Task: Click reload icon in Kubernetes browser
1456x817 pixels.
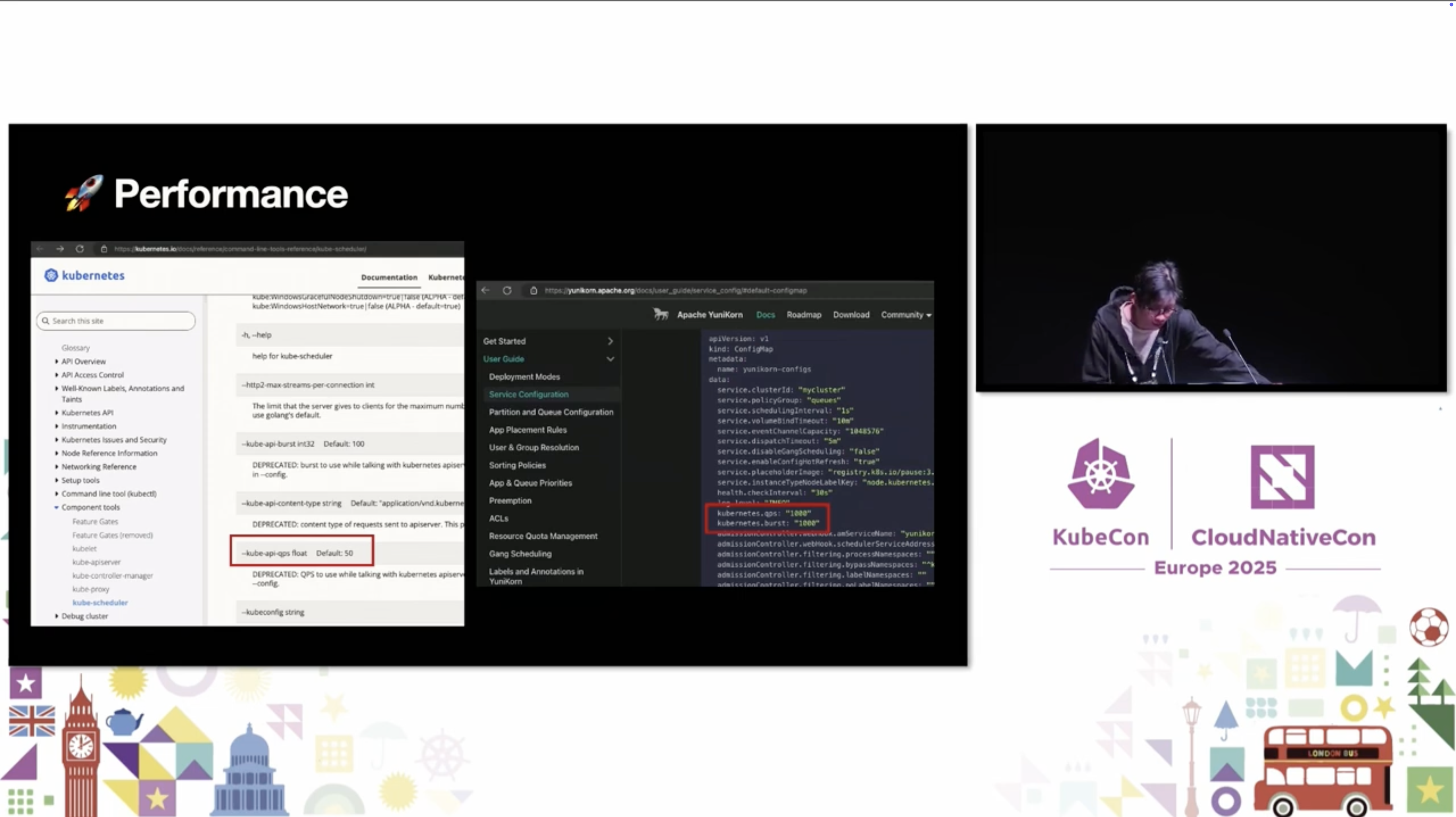Action: click(x=80, y=249)
